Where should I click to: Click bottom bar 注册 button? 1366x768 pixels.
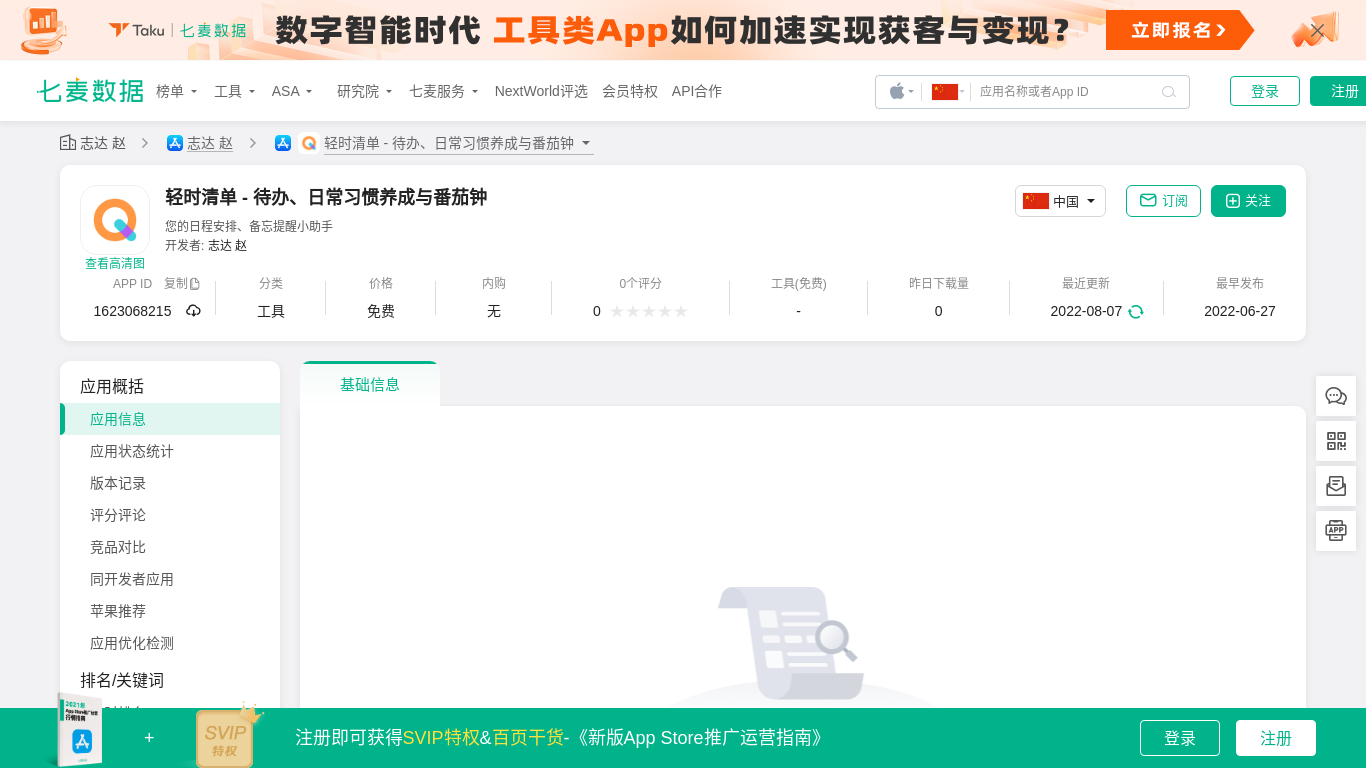pyautogui.click(x=1276, y=738)
